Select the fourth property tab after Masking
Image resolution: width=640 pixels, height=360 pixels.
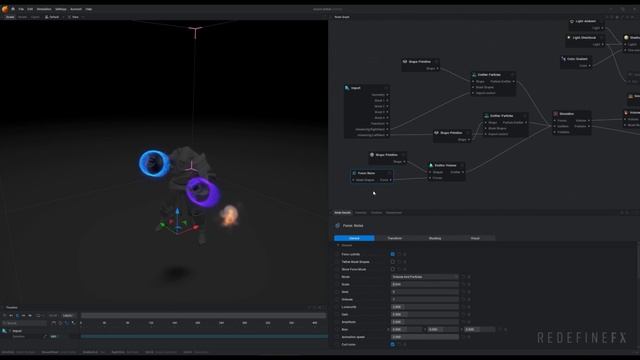(x=475, y=238)
